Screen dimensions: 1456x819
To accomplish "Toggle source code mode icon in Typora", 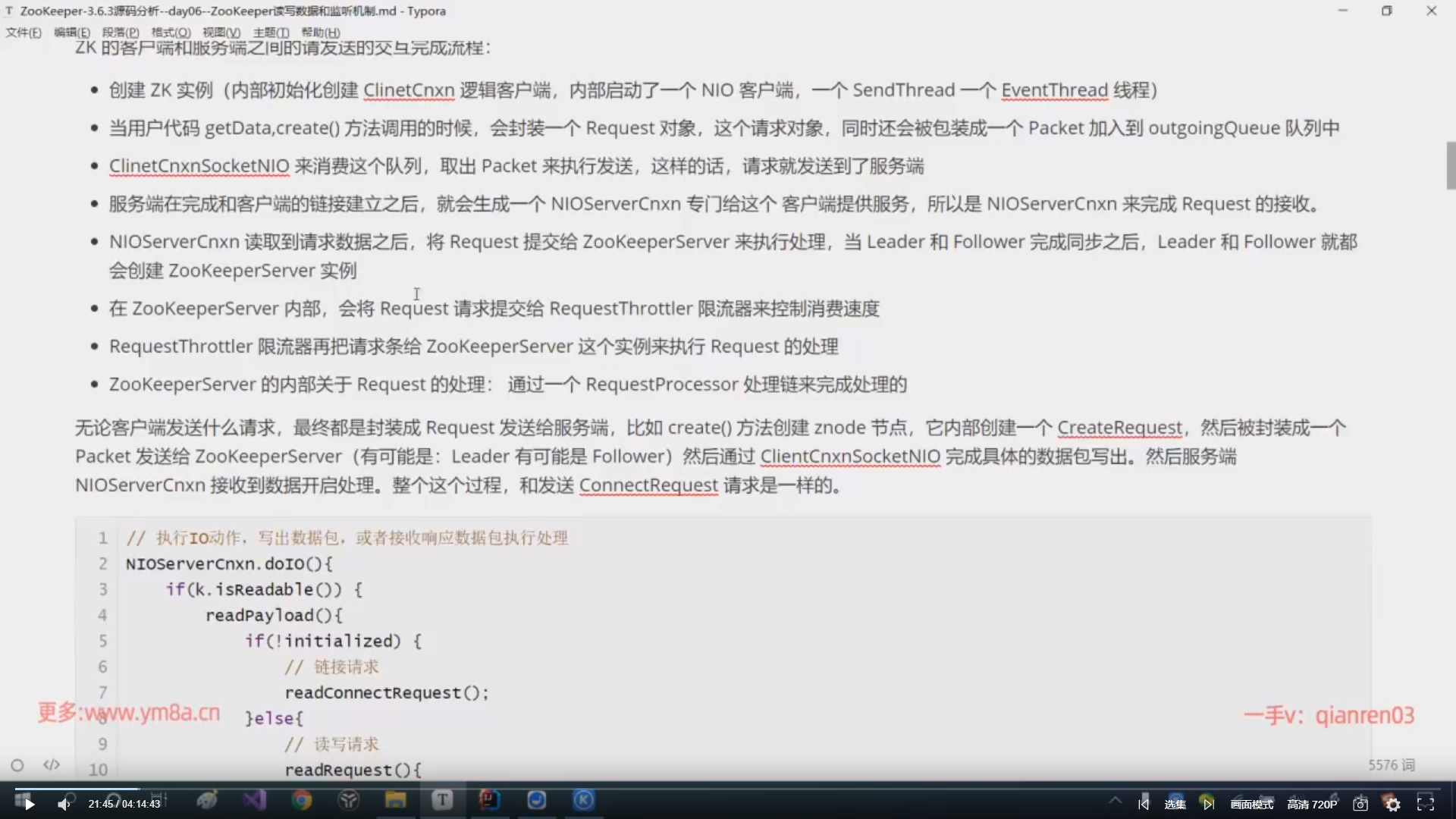I will pyautogui.click(x=52, y=765).
